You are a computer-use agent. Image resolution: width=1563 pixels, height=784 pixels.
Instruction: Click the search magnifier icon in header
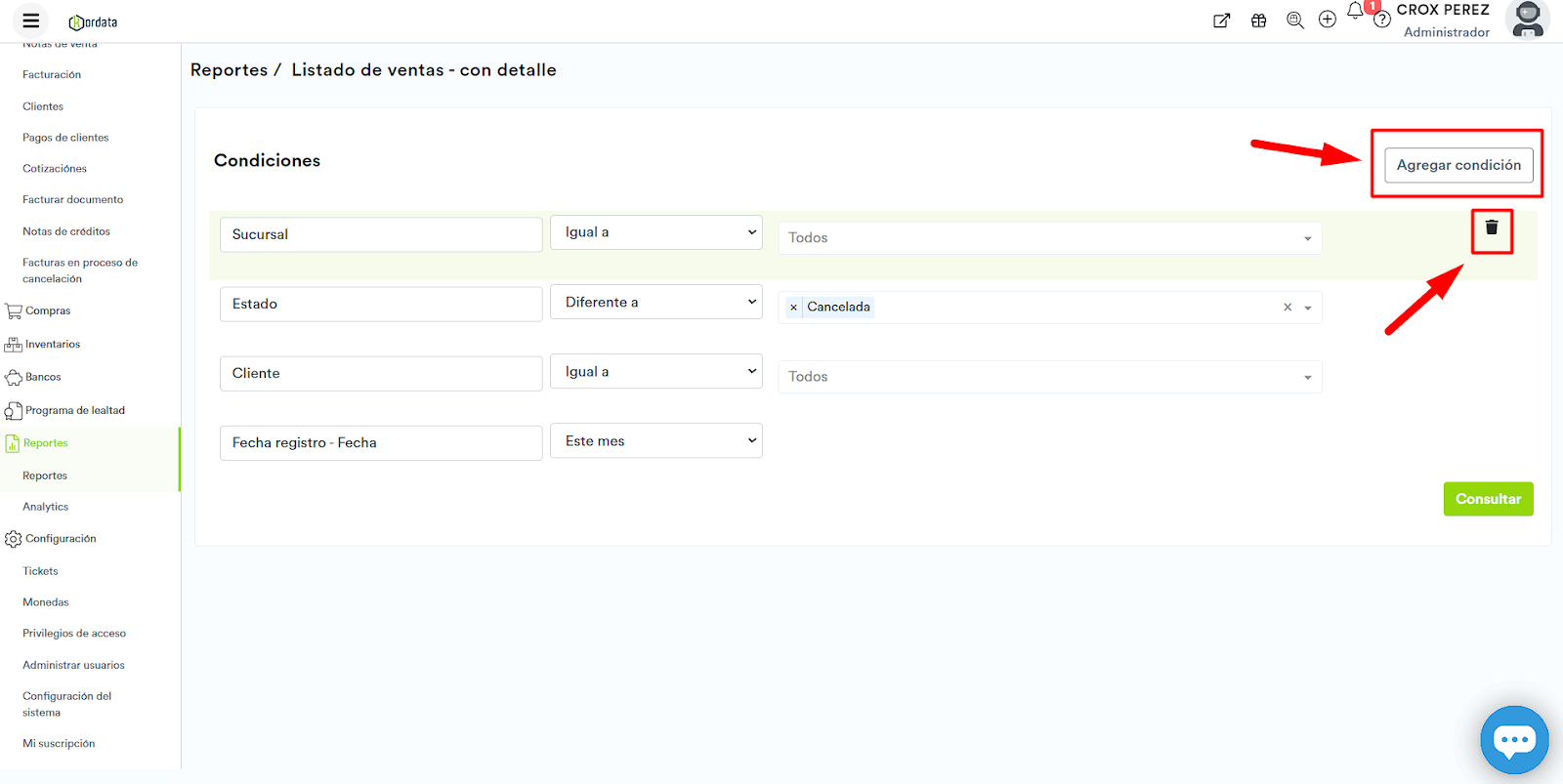click(1294, 21)
